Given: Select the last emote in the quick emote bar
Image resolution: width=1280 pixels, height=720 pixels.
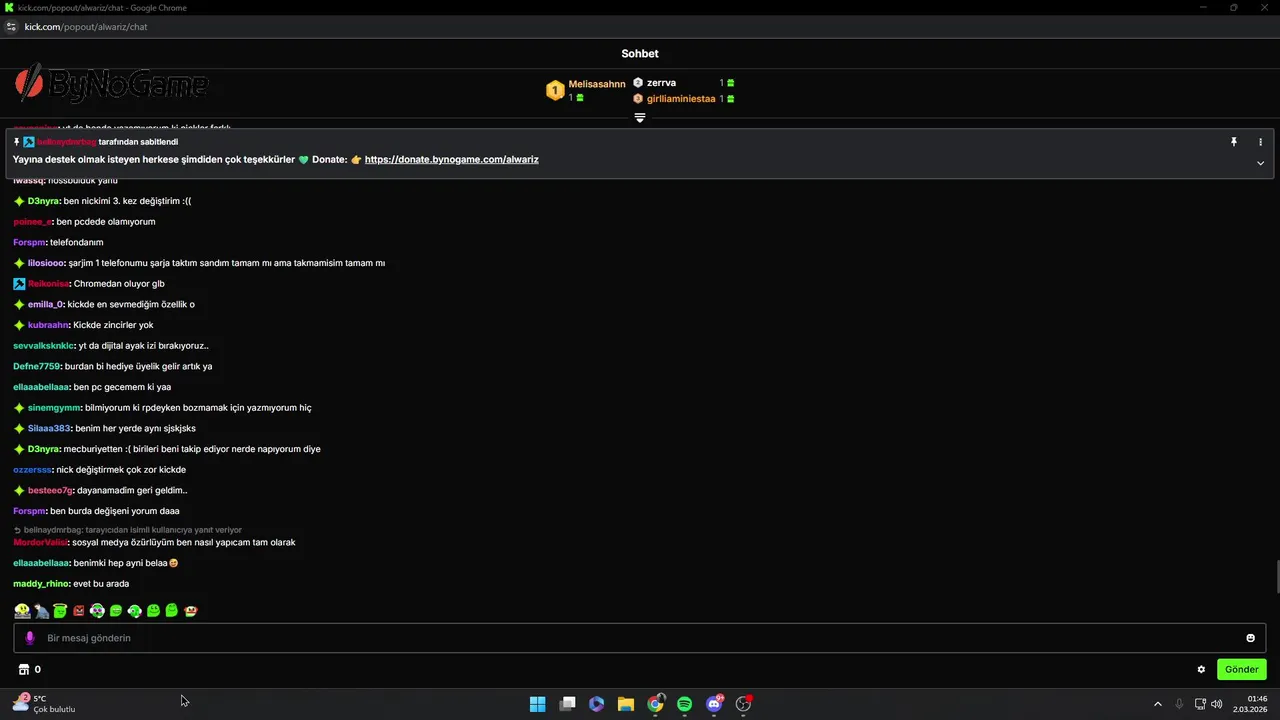Looking at the screenshot, I should click(x=191, y=610).
